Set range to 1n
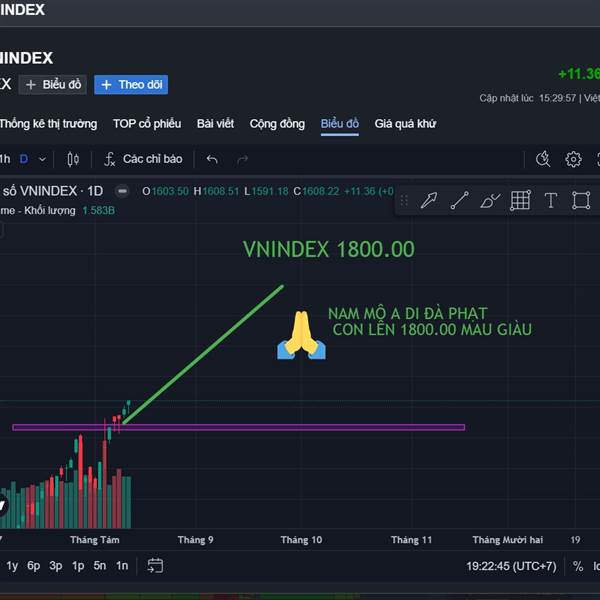This screenshot has height=600, width=600. [x=122, y=566]
